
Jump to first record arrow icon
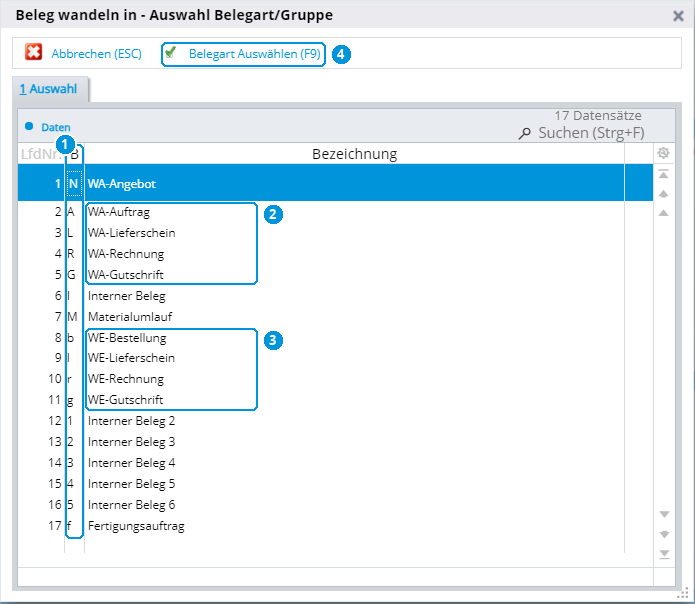click(x=664, y=174)
